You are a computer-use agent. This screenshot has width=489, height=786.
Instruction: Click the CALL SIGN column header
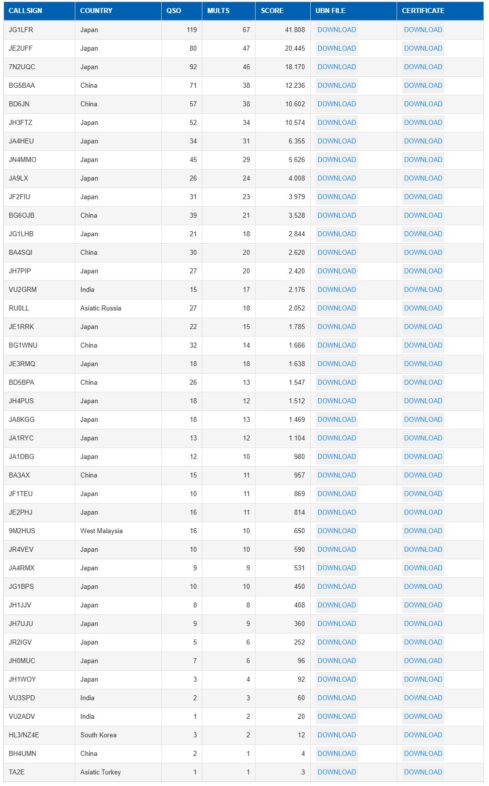click(26, 11)
